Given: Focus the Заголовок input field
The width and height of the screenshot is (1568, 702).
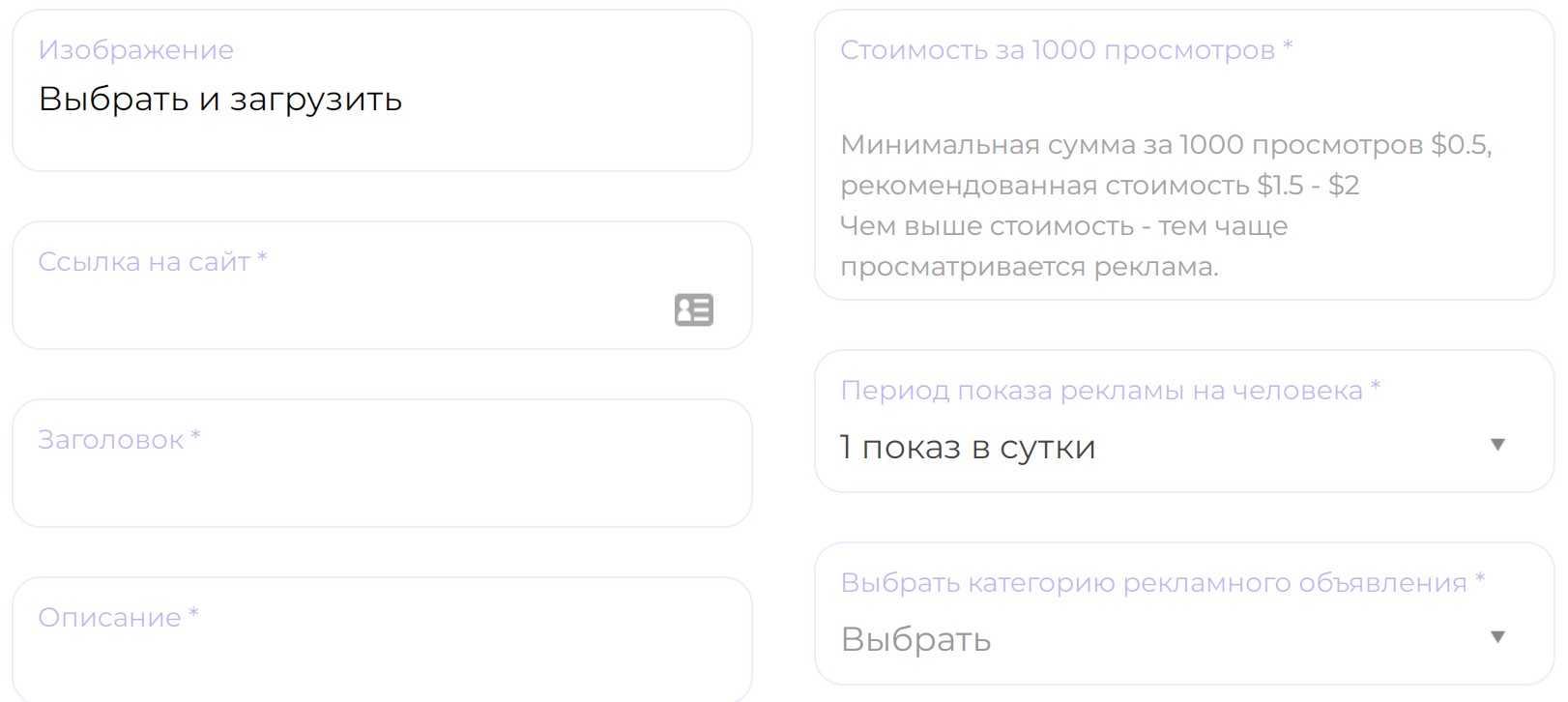Looking at the screenshot, I should [382, 463].
